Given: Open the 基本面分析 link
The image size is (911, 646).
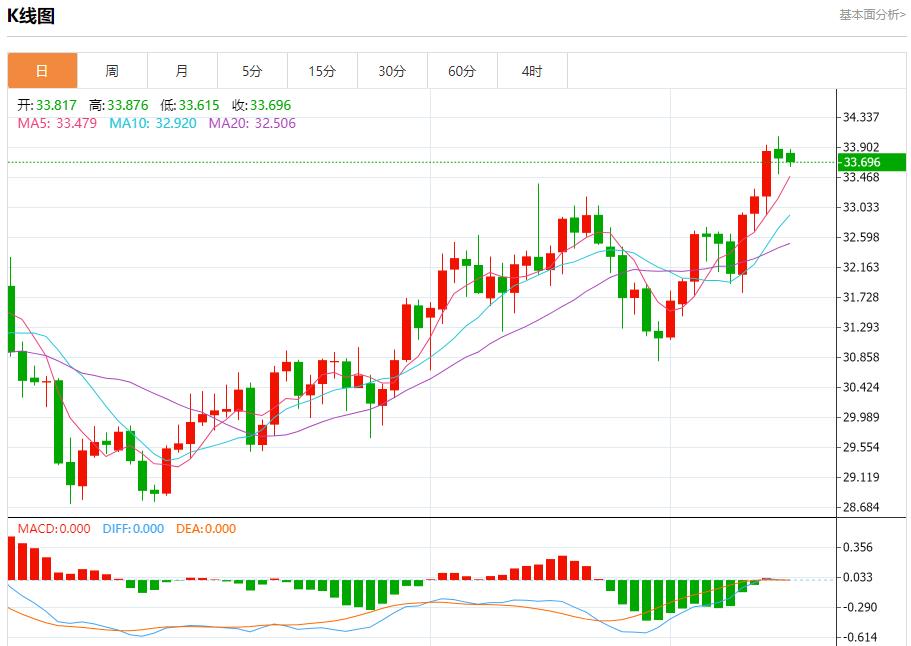Looking at the screenshot, I should click(871, 15).
